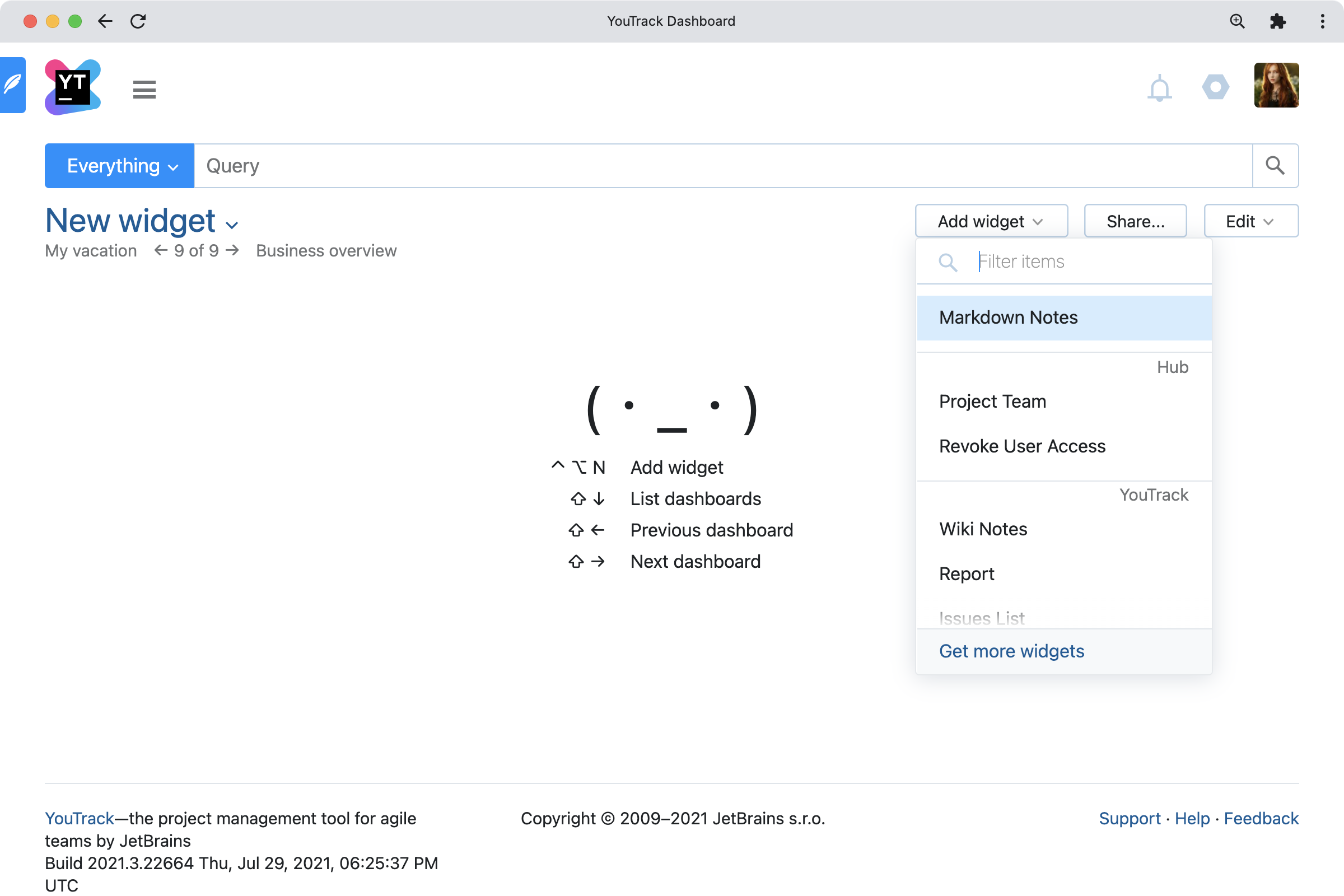1344x896 pixels.
Task: Open the browser extensions puzzle icon
Action: pyautogui.click(x=1278, y=21)
